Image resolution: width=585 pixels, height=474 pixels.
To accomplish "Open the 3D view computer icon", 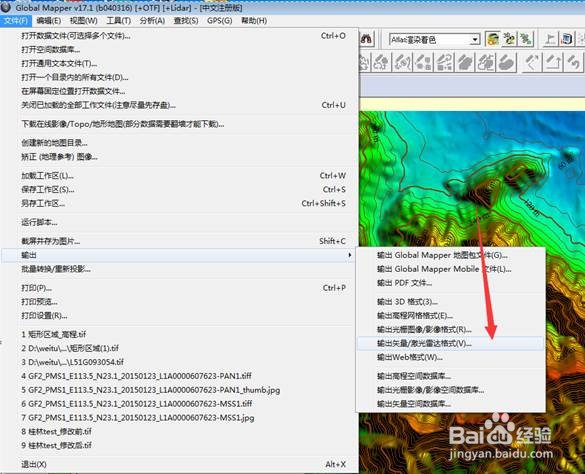I will [x=566, y=39].
